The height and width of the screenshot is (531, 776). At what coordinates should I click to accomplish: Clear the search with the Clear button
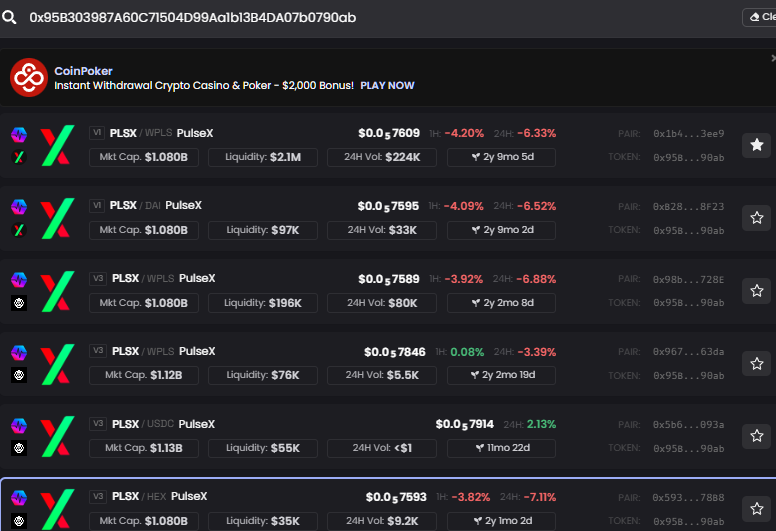760,17
